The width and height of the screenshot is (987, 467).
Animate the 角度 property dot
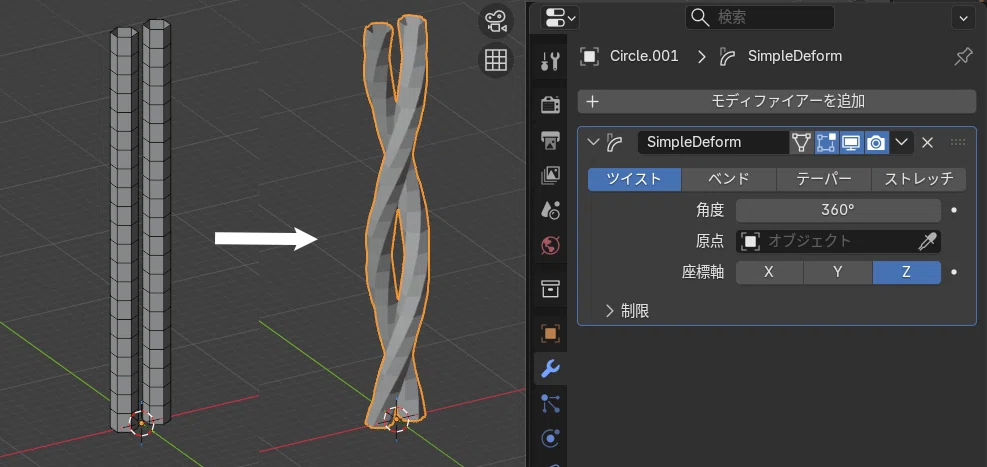tap(954, 210)
